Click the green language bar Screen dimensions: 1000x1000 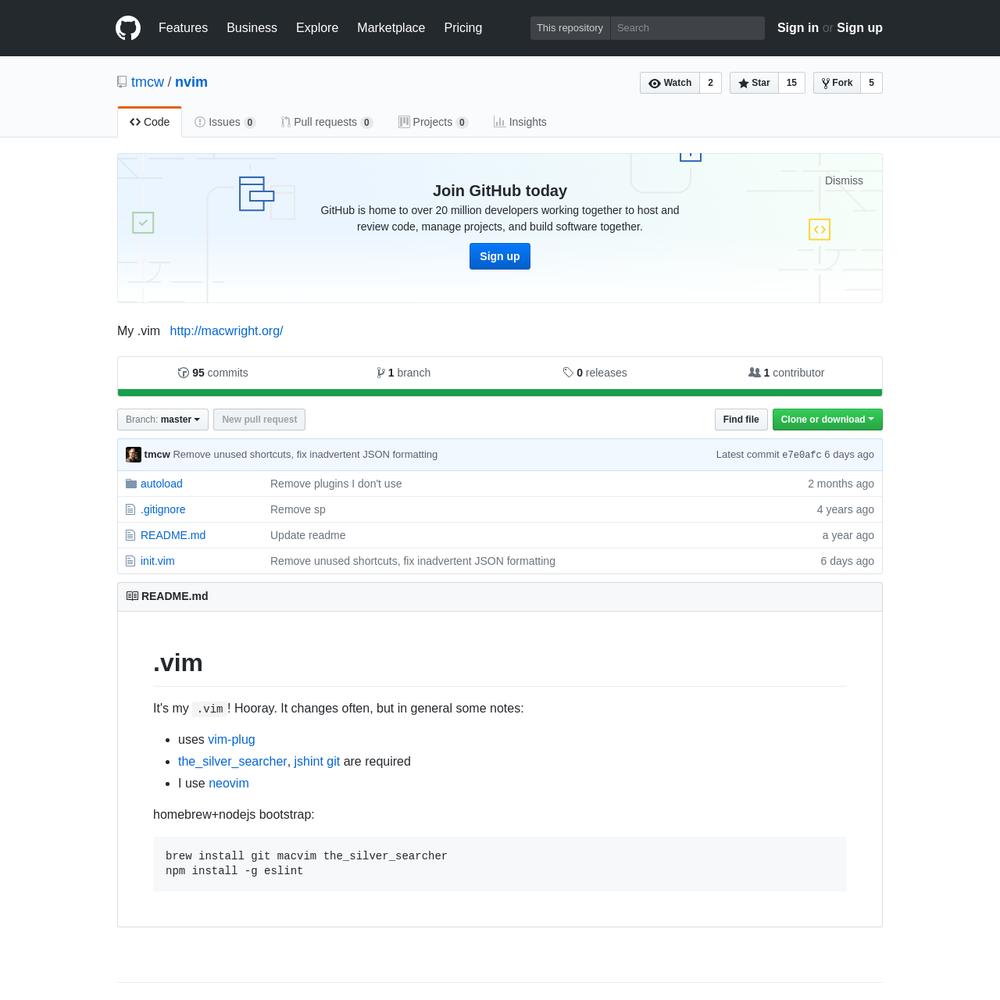500,393
